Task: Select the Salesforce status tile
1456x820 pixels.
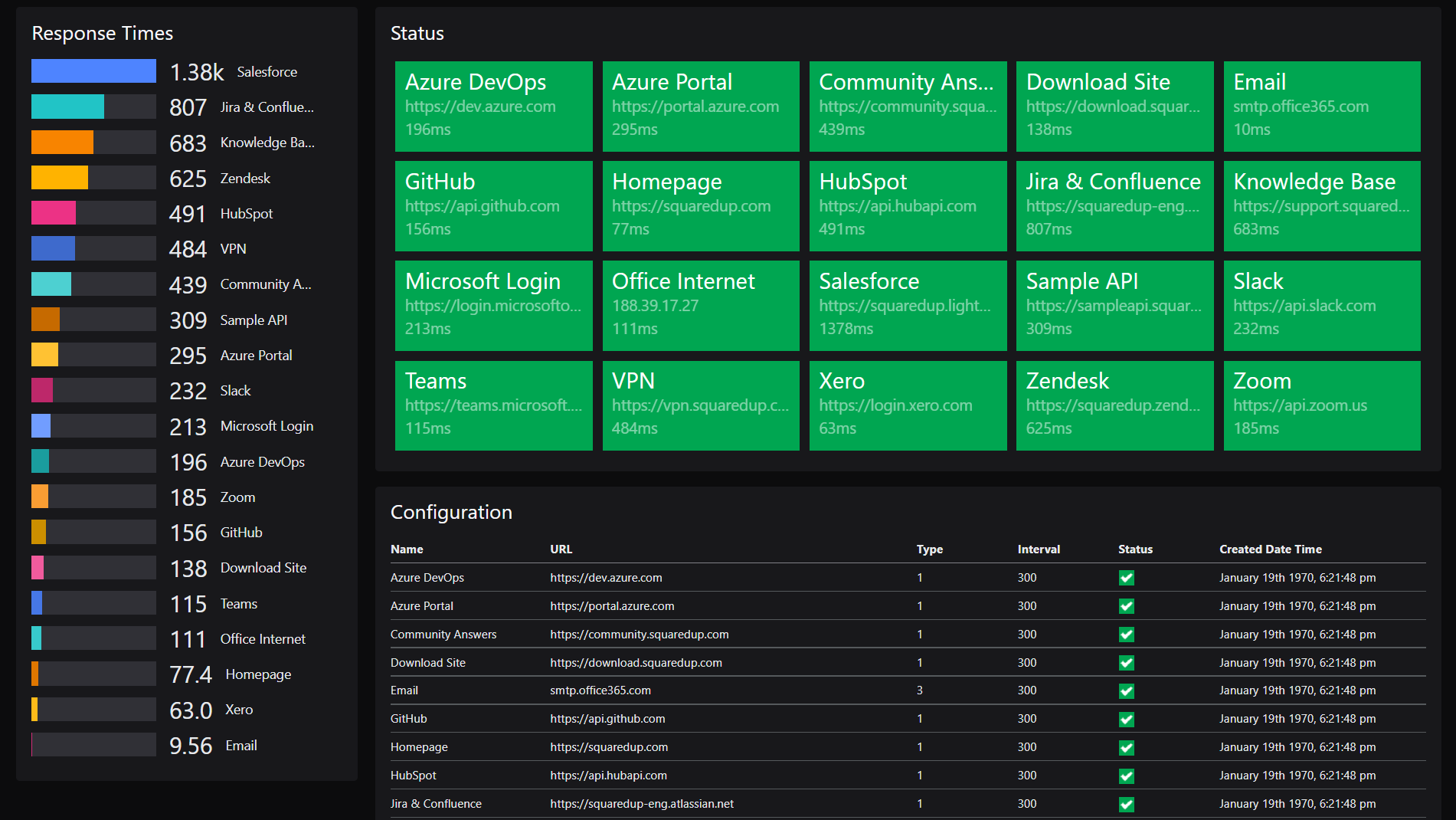Action: pos(908,306)
